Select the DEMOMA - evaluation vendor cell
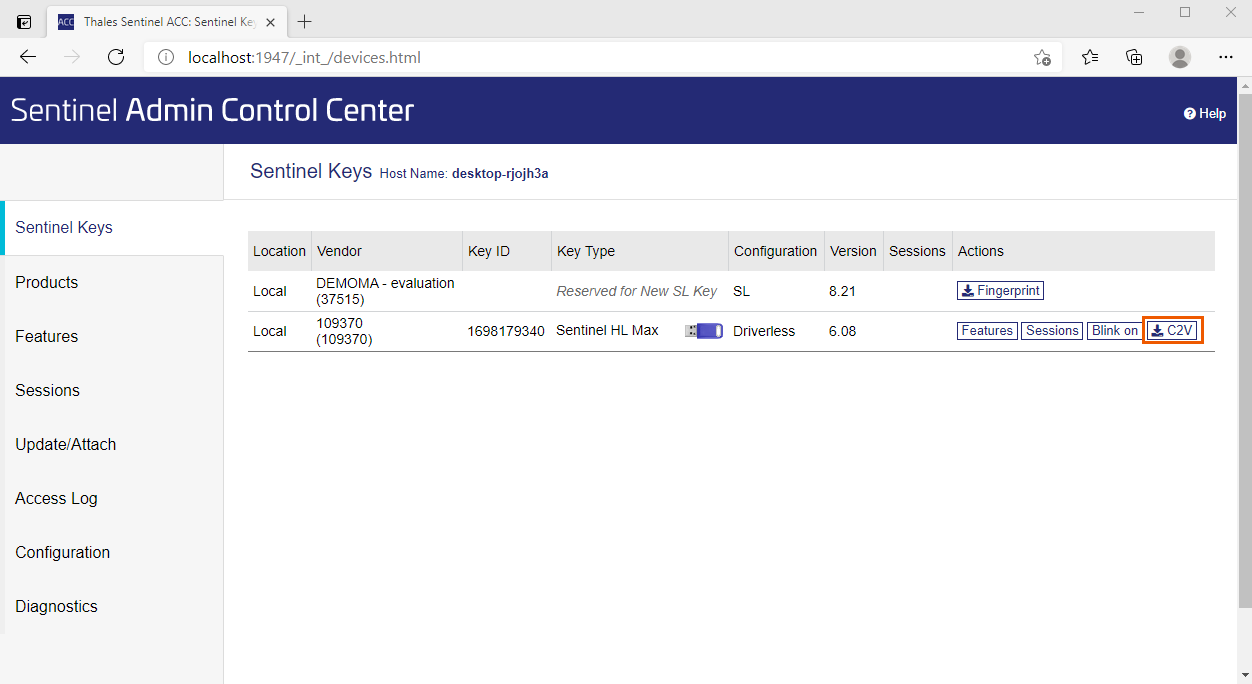The height and width of the screenshot is (684, 1252). tap(385, 291)
